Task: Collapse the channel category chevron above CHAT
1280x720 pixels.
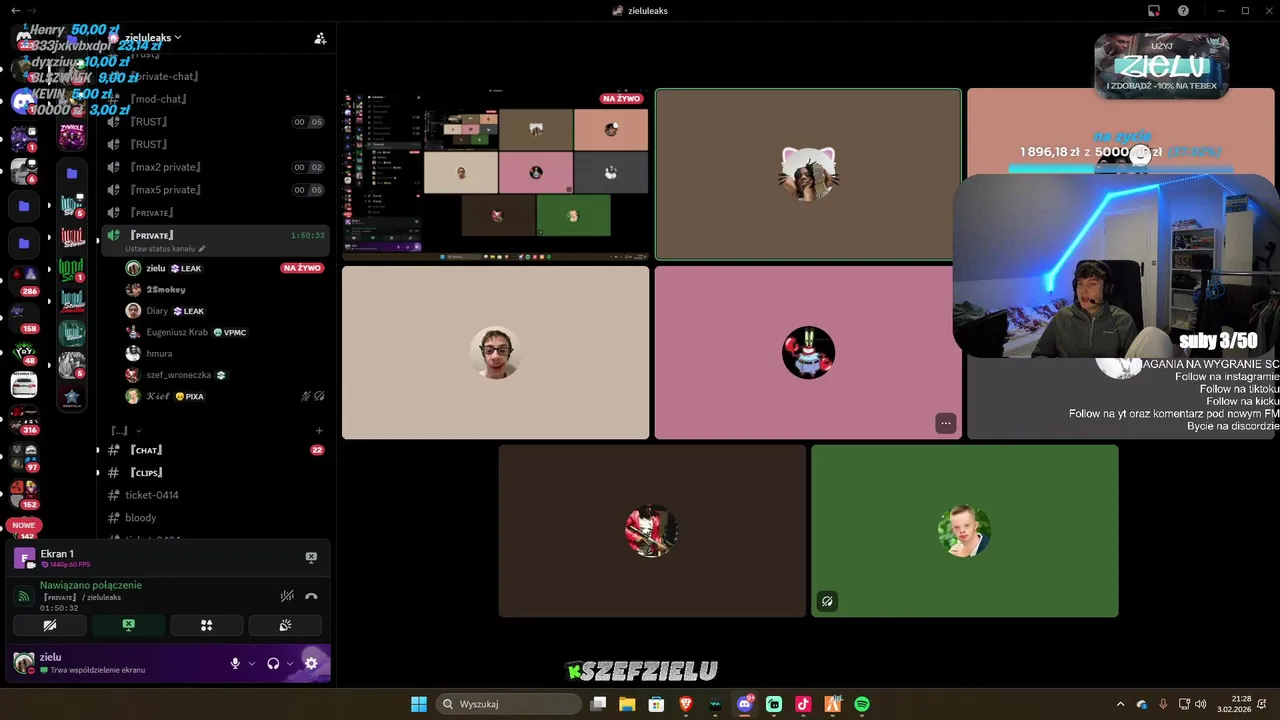Action: 138,431
